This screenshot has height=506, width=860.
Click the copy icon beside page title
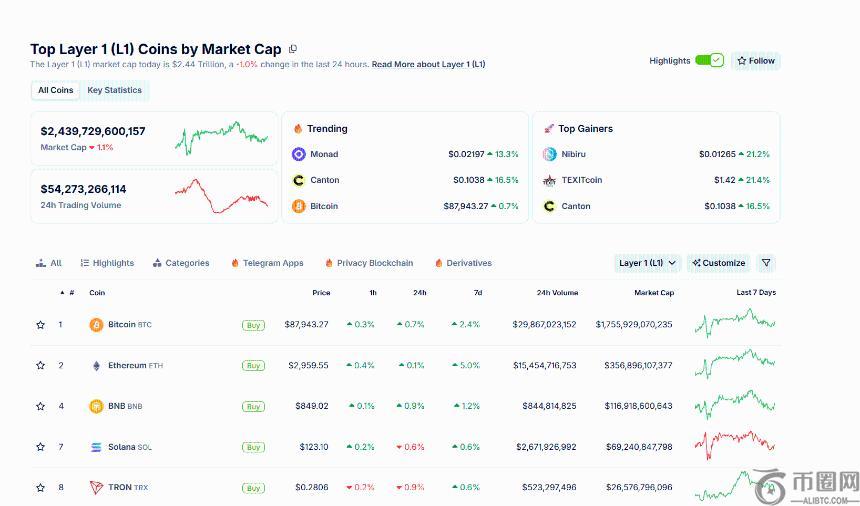(x=293, y=49)
